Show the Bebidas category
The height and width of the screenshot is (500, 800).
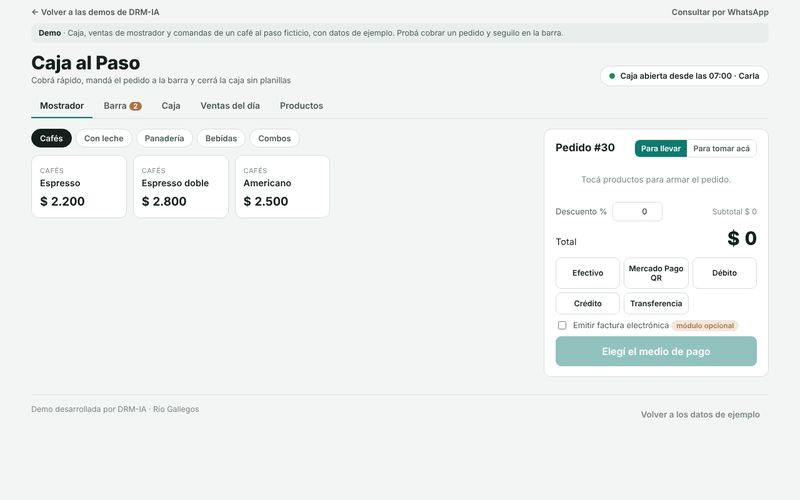coord(221,138)
